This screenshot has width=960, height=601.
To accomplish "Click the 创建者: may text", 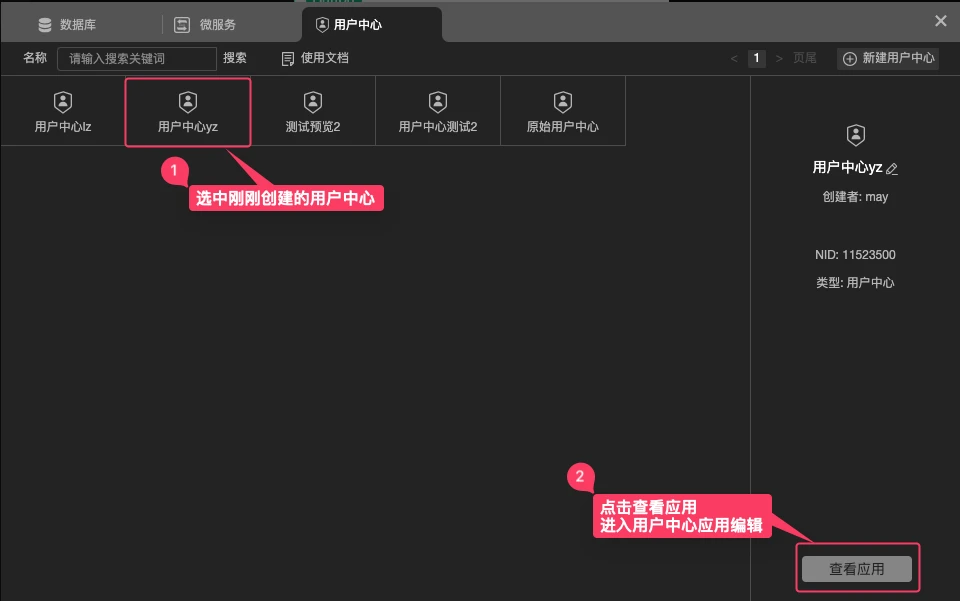I will (855, 196).
